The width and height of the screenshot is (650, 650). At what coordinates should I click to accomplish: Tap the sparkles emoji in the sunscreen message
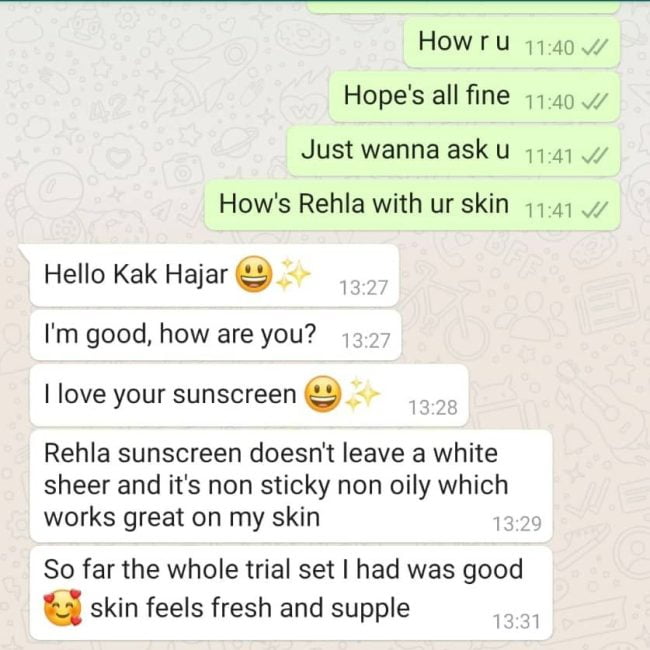(x=362, y=394)
